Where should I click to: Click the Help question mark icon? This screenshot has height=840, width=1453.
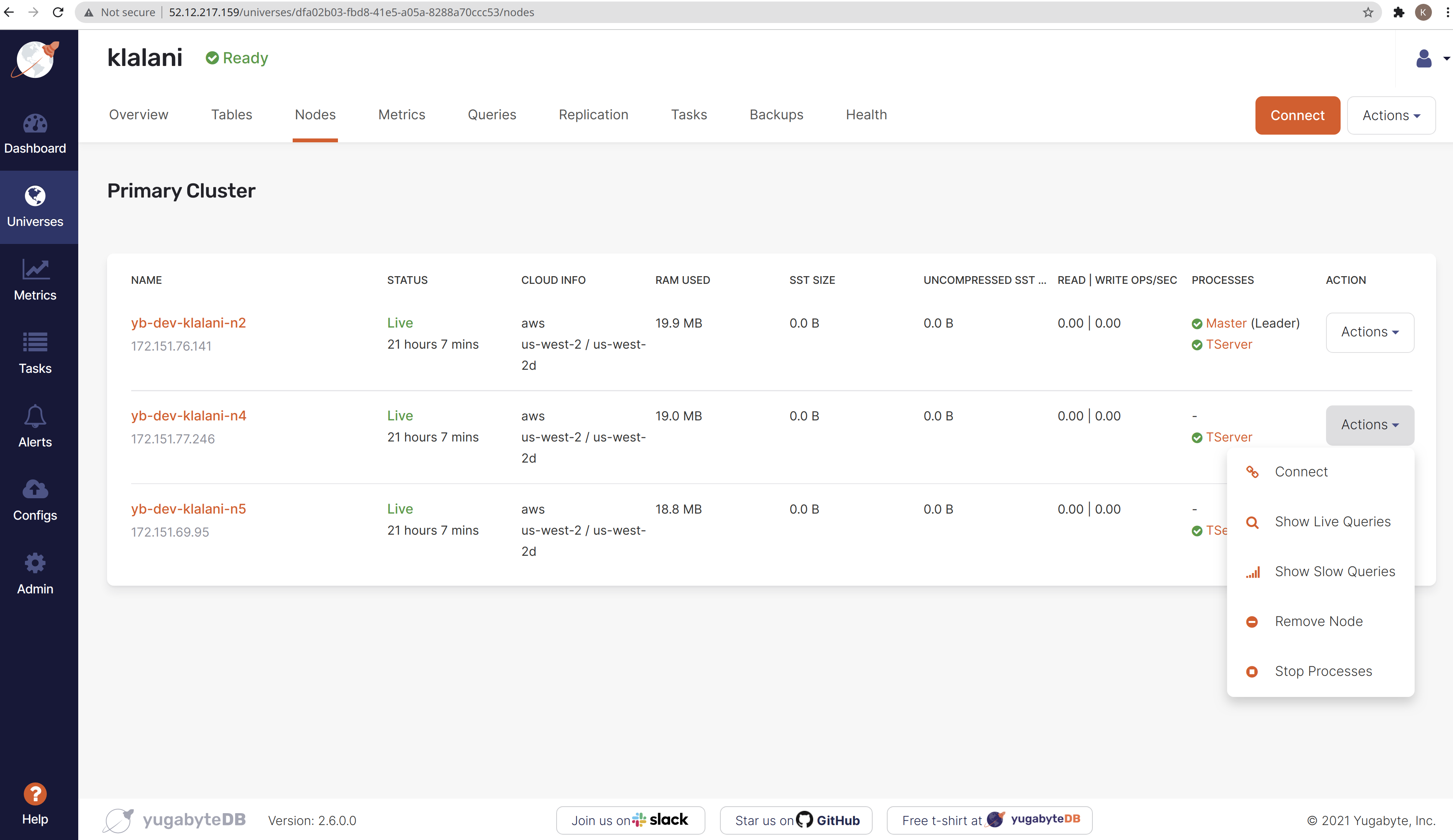pyautogui.click(x=35, y=794)
